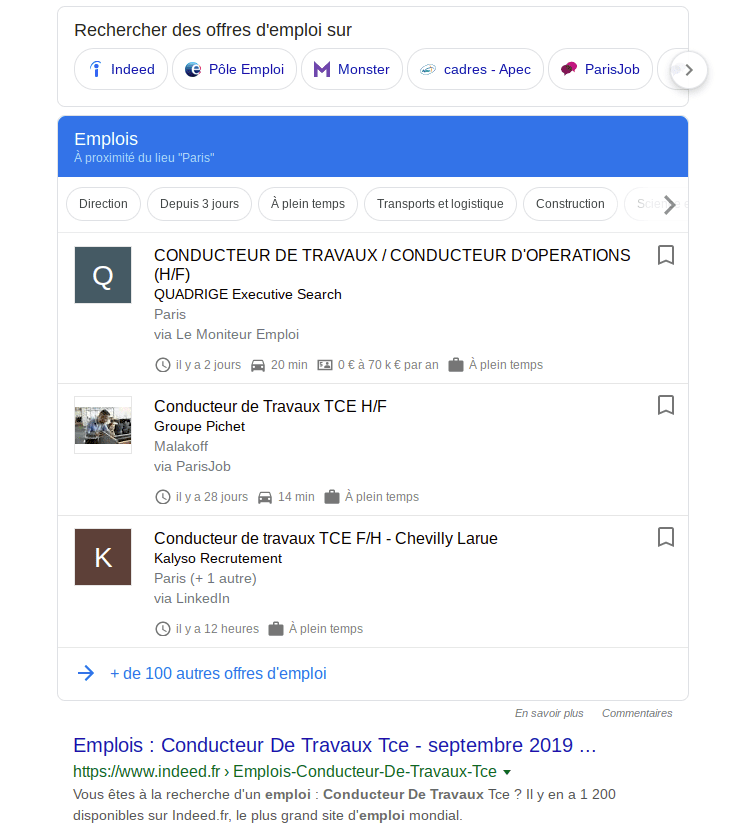Filter jobs by Construction

click(570, 204)
